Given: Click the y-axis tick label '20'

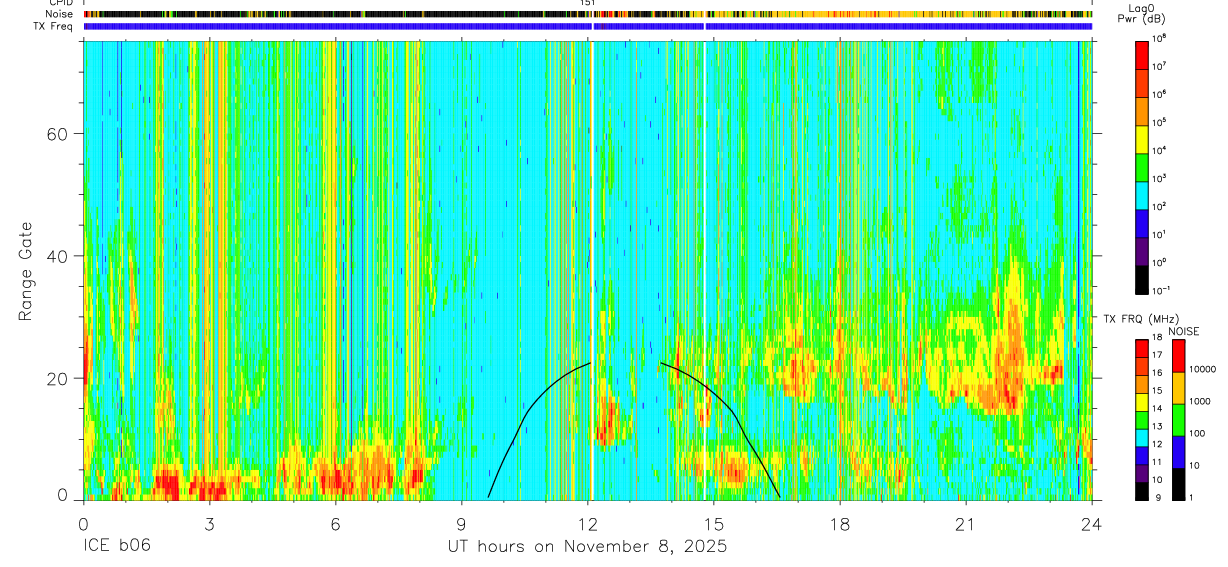Looking at the screenshot, I should pyautogui.click(x=58, y=378).
